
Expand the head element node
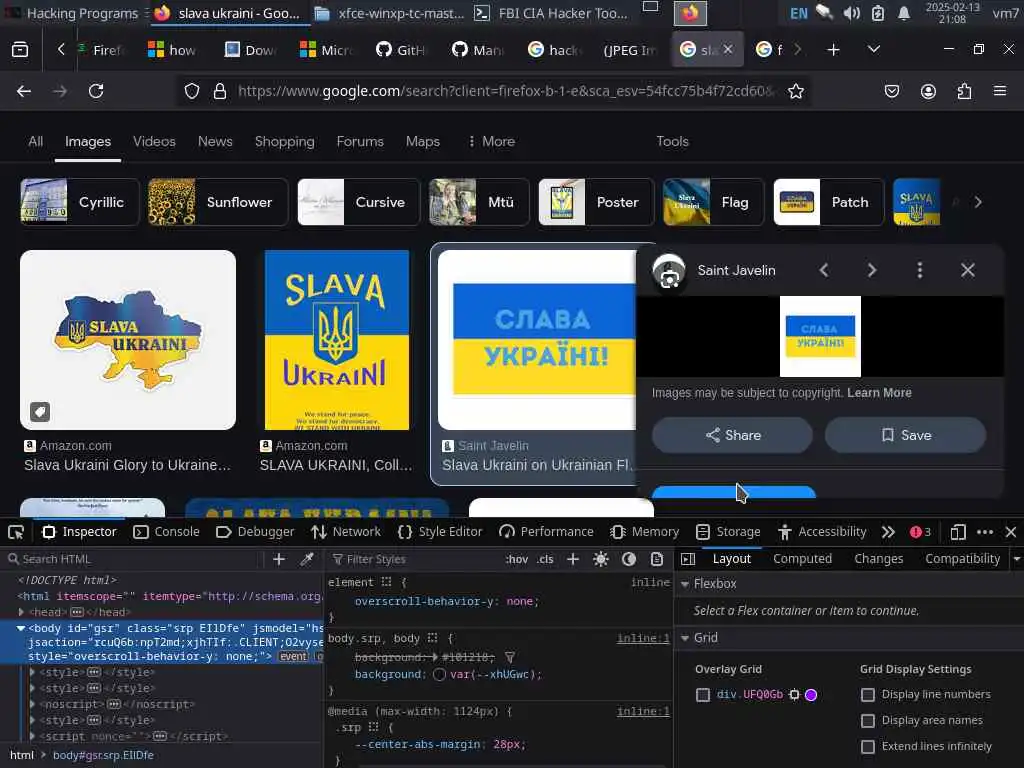click(22, 613)
